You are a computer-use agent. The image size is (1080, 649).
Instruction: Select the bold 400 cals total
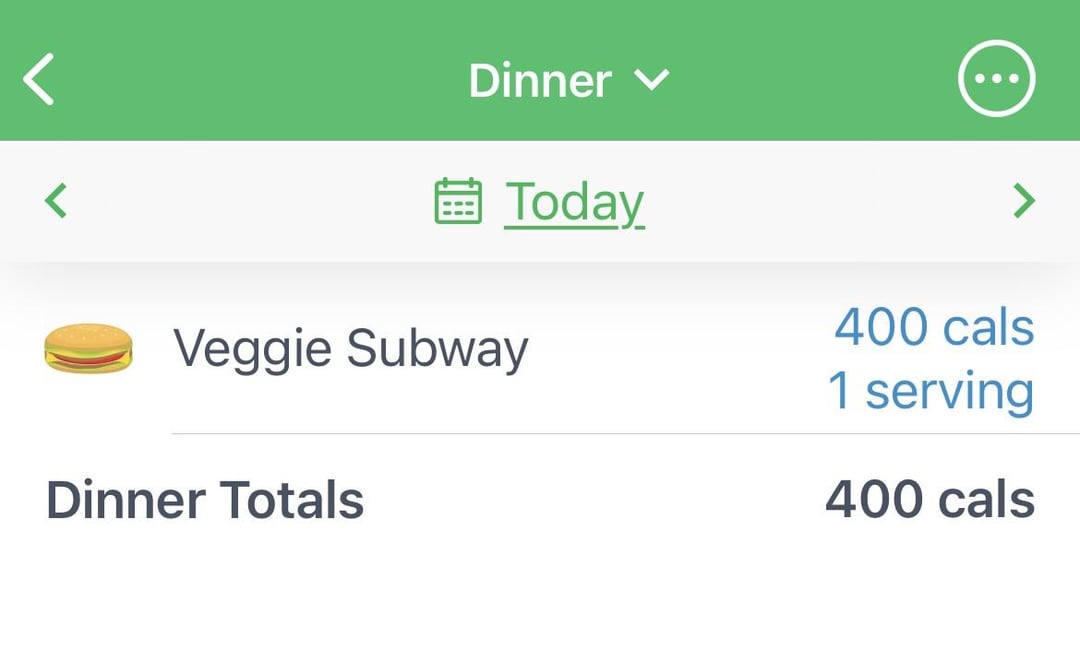pos(930,499)
